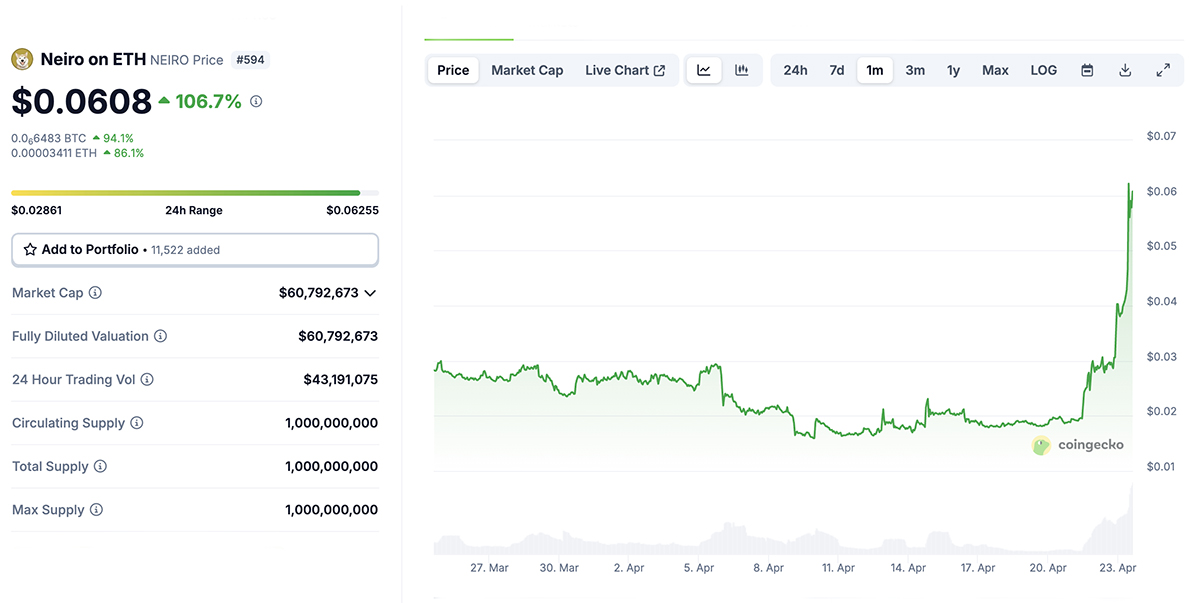The width and height of the screenshot is (1200, 603).
Task: Set chart range to 1m
Action: (x=875, y=70)
